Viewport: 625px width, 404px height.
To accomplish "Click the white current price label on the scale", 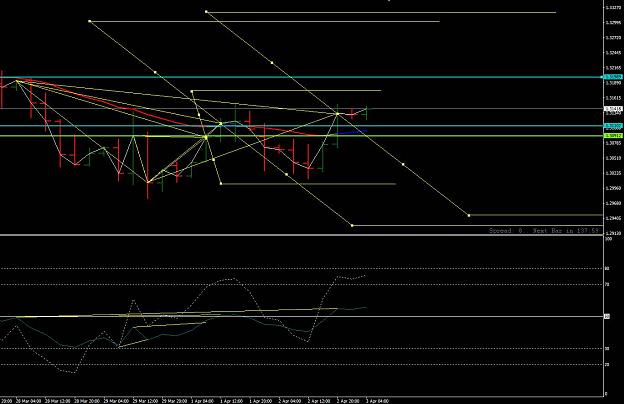I will 613,108.
